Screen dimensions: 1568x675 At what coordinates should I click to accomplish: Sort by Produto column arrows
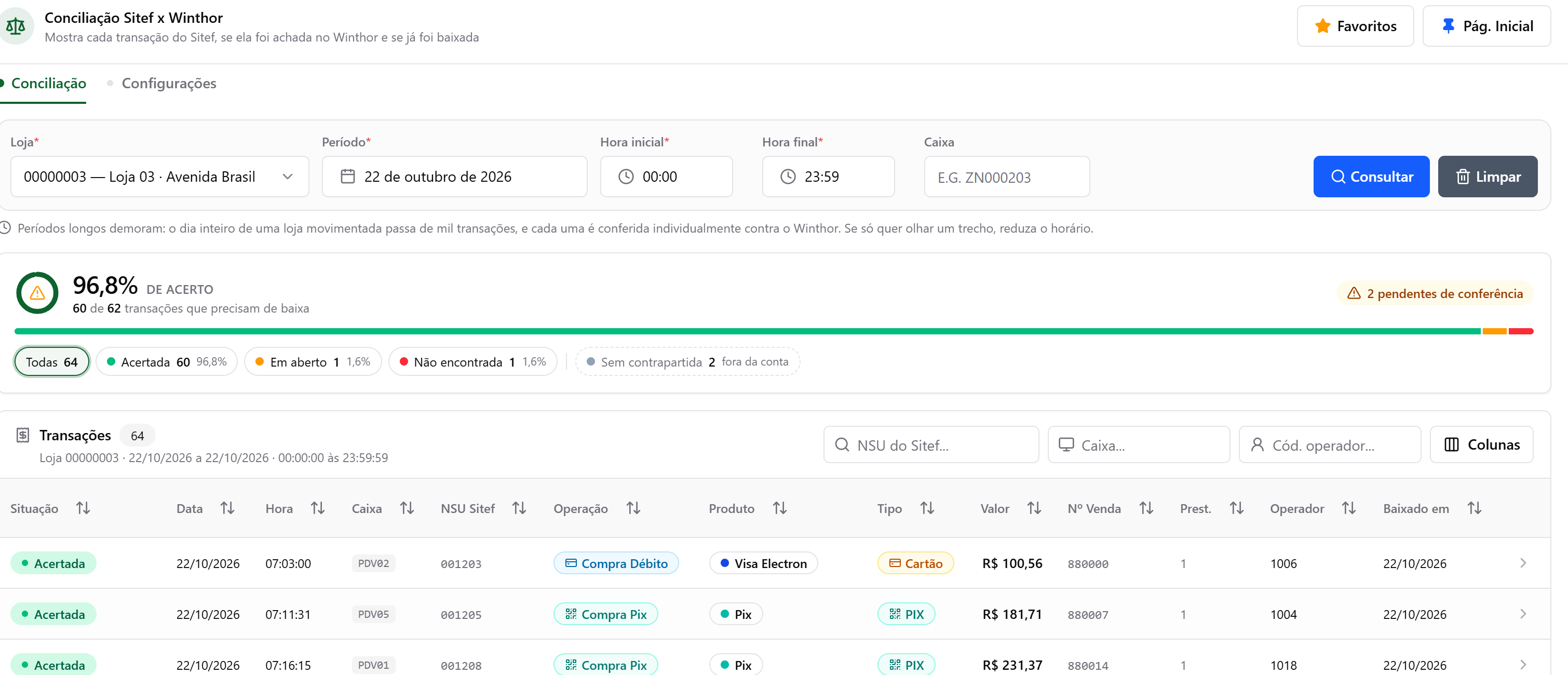click(x=780, y=508)
